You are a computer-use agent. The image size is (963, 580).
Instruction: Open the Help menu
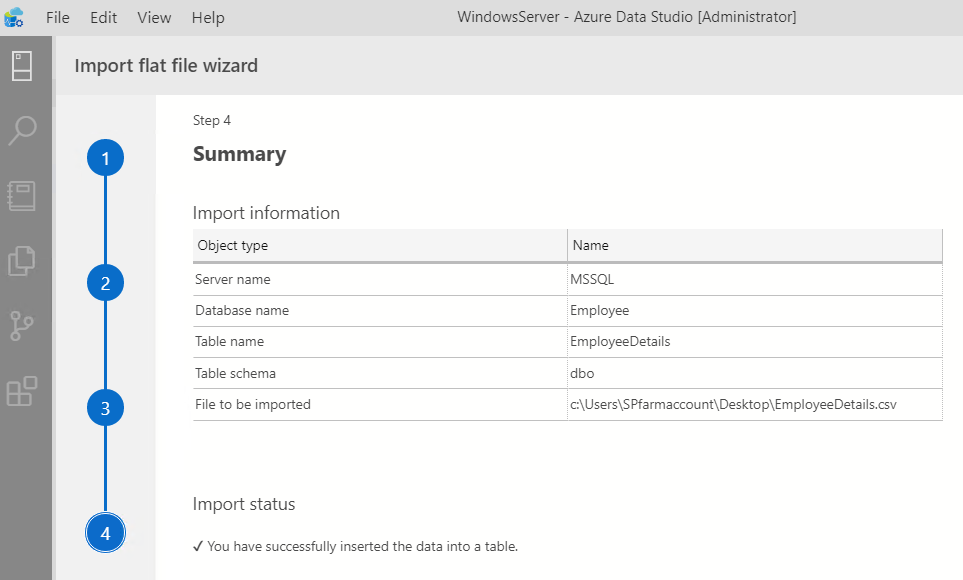pos(208,18)
